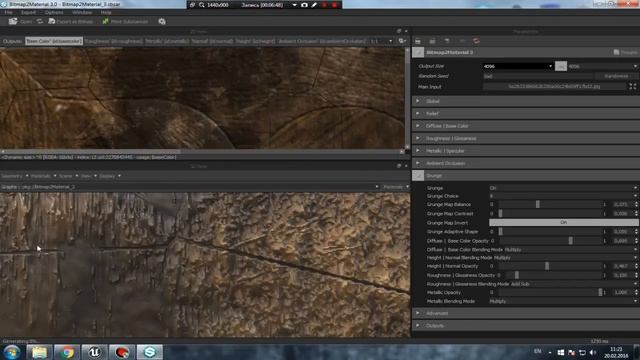Open the Help menu
The height and width of the screenshot is (360, 640).
click(x=106, y=12)
